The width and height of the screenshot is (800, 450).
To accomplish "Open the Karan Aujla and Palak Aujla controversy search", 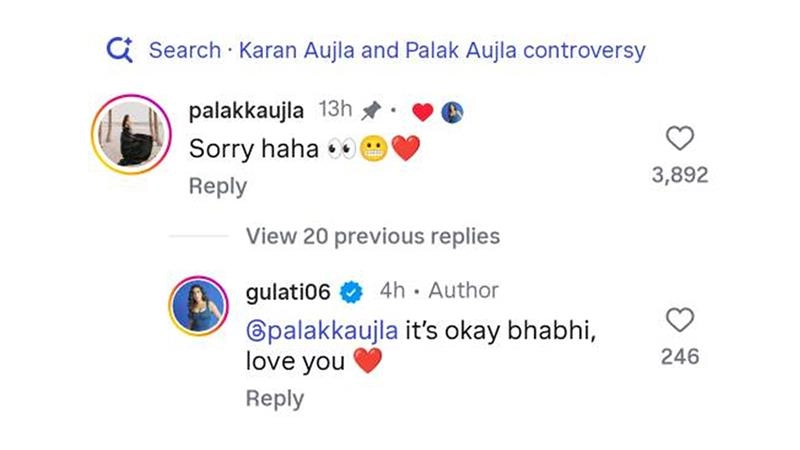I will (397, 50).
